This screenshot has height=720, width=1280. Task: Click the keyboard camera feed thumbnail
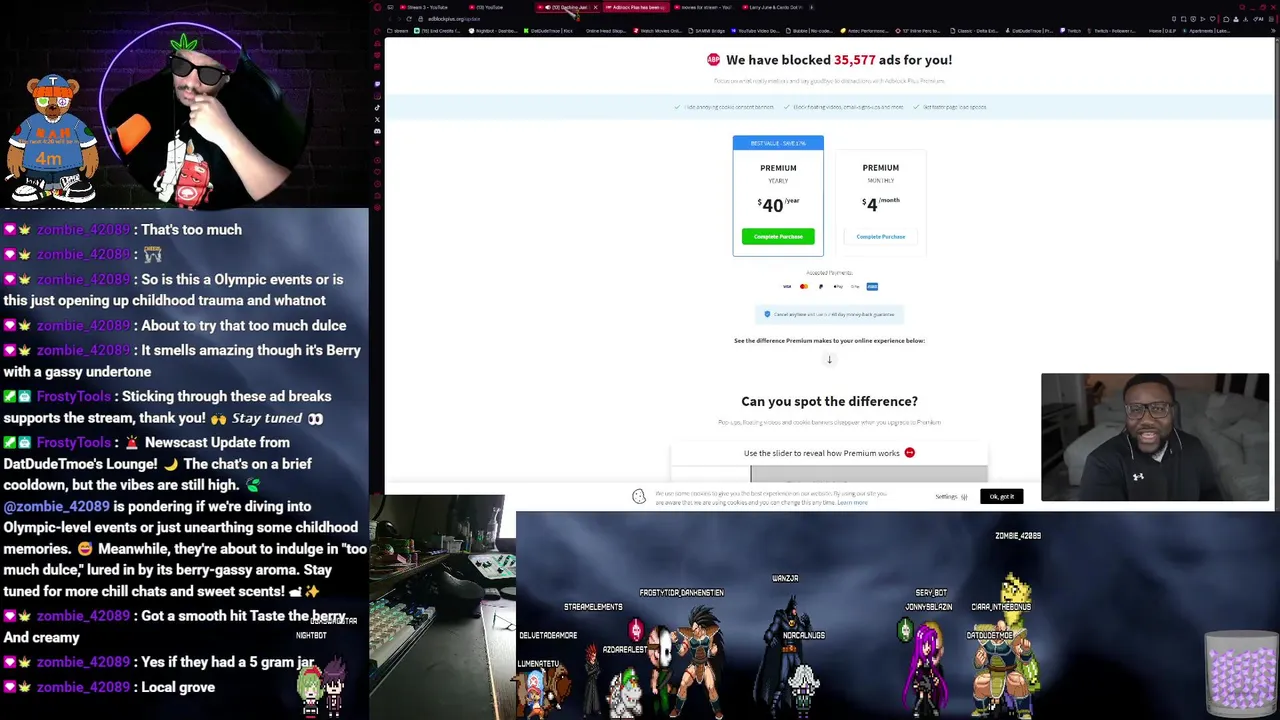point(443,605)
